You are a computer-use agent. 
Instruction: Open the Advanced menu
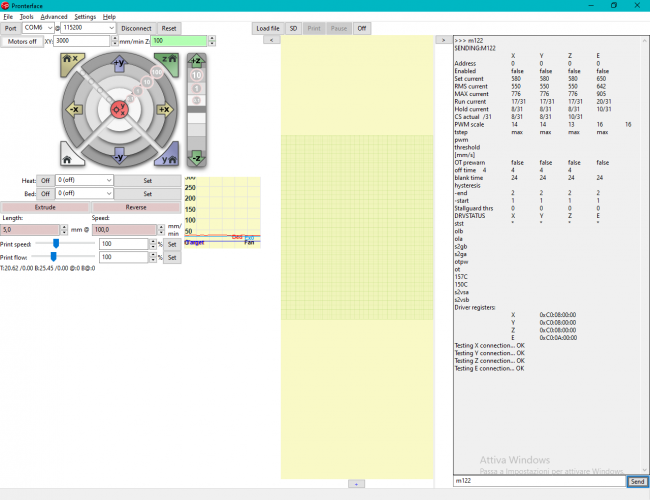click(54, 17)
